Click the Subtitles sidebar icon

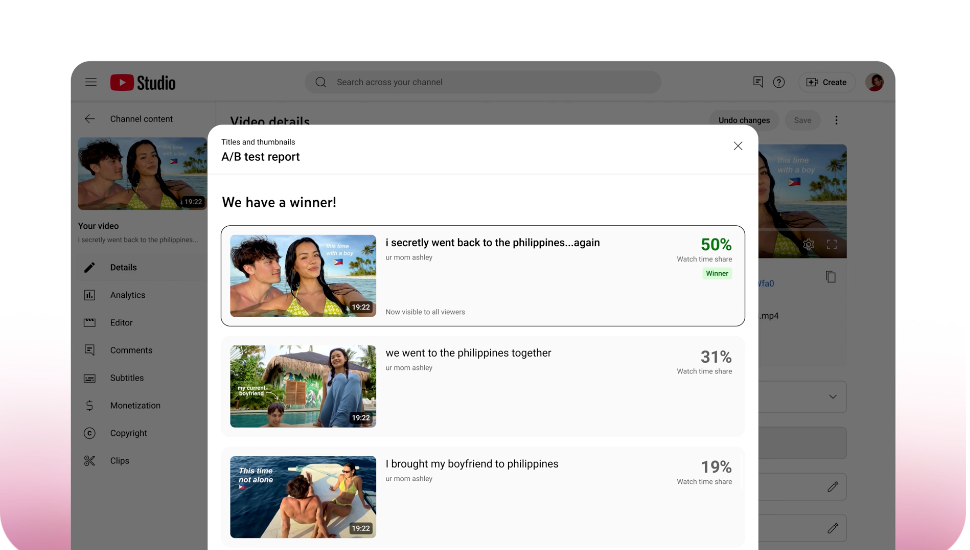point(90,378)
